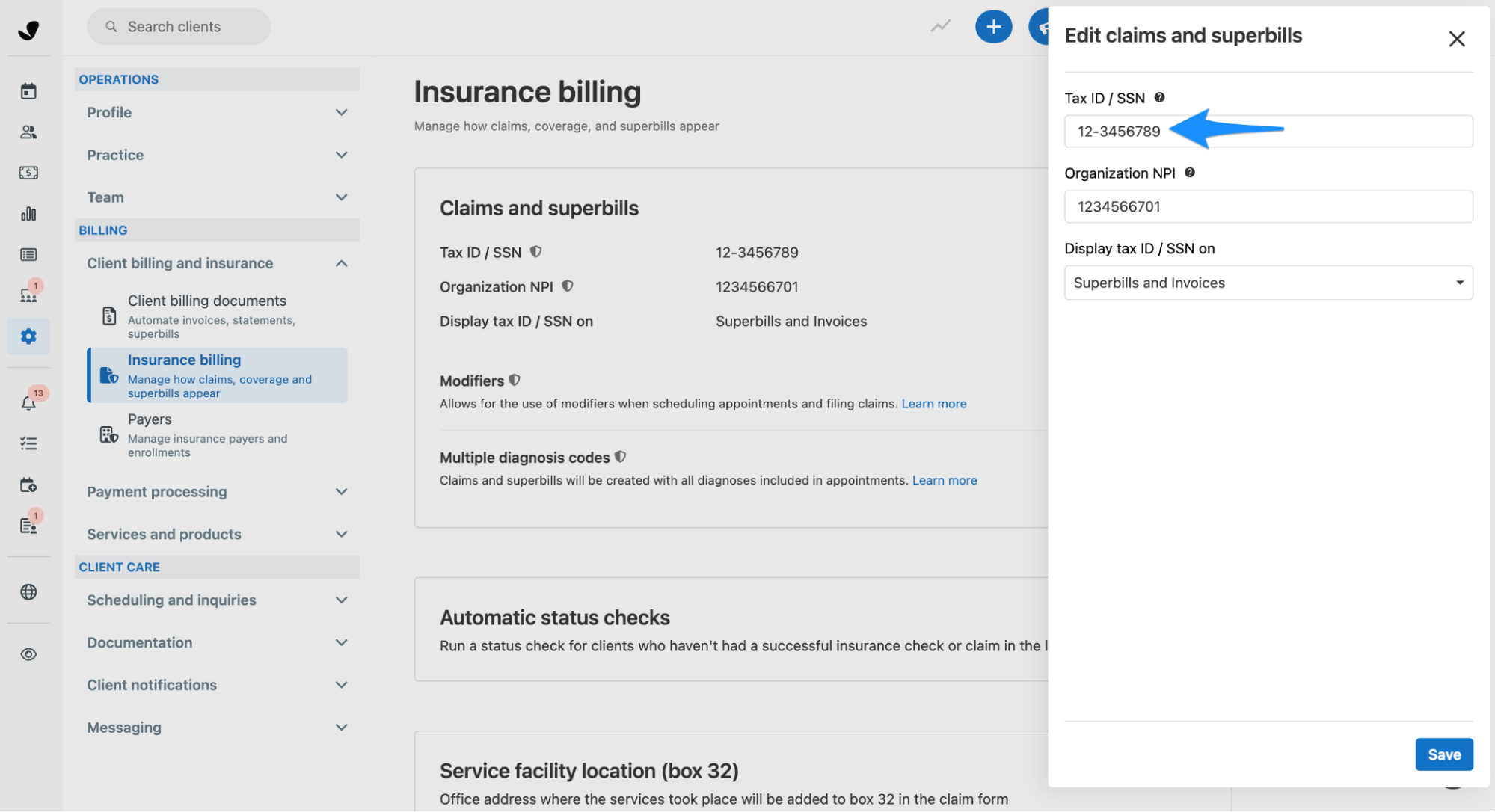Click the shield icon beside Modifiers

coord(515,380)
